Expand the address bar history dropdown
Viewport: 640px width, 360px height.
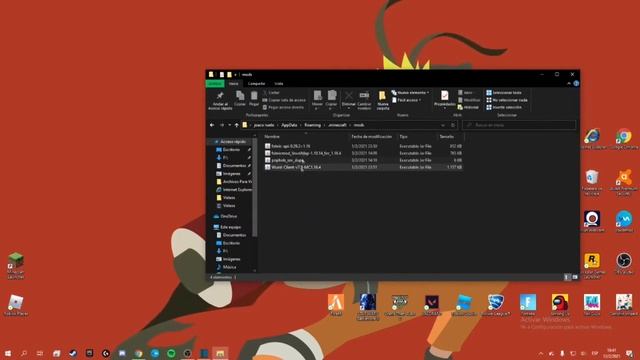[443, 125]
